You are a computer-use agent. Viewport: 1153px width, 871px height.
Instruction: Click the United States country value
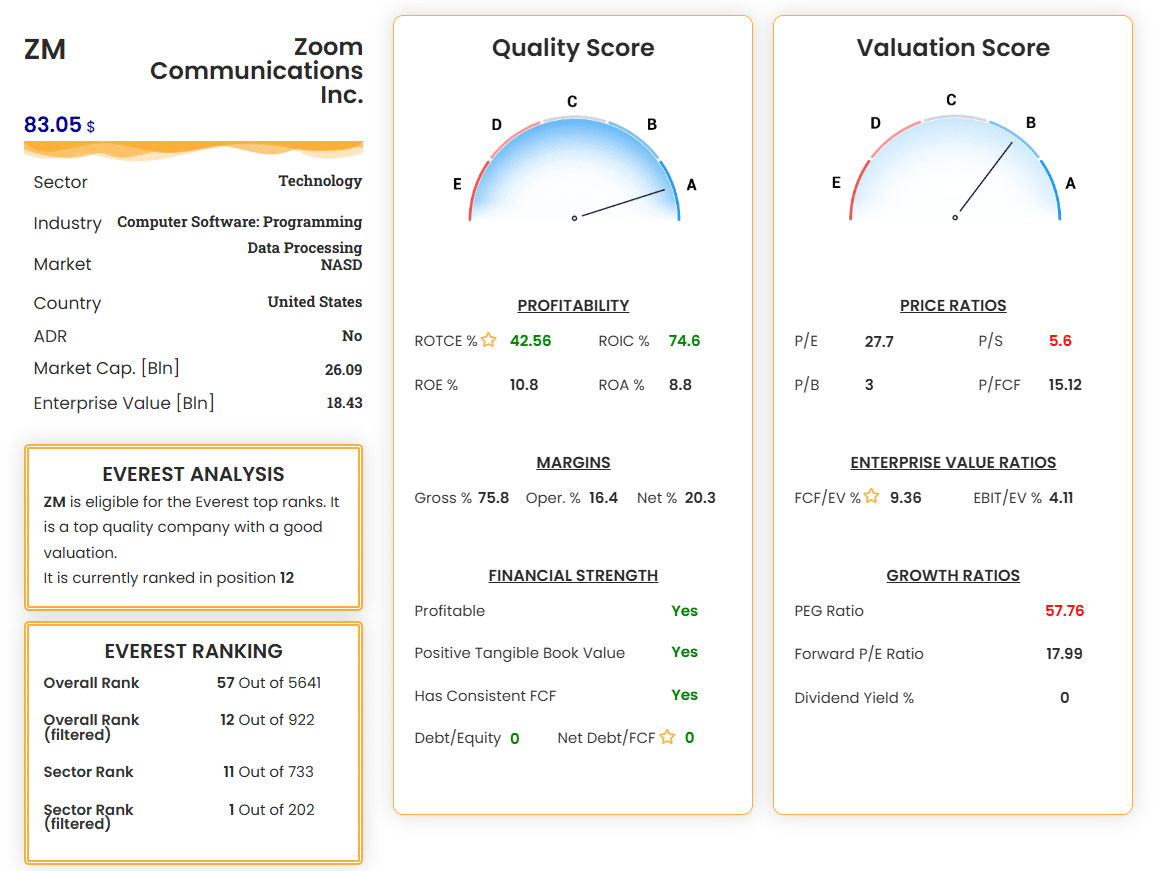pyautogui.click(x=315, y=302)
